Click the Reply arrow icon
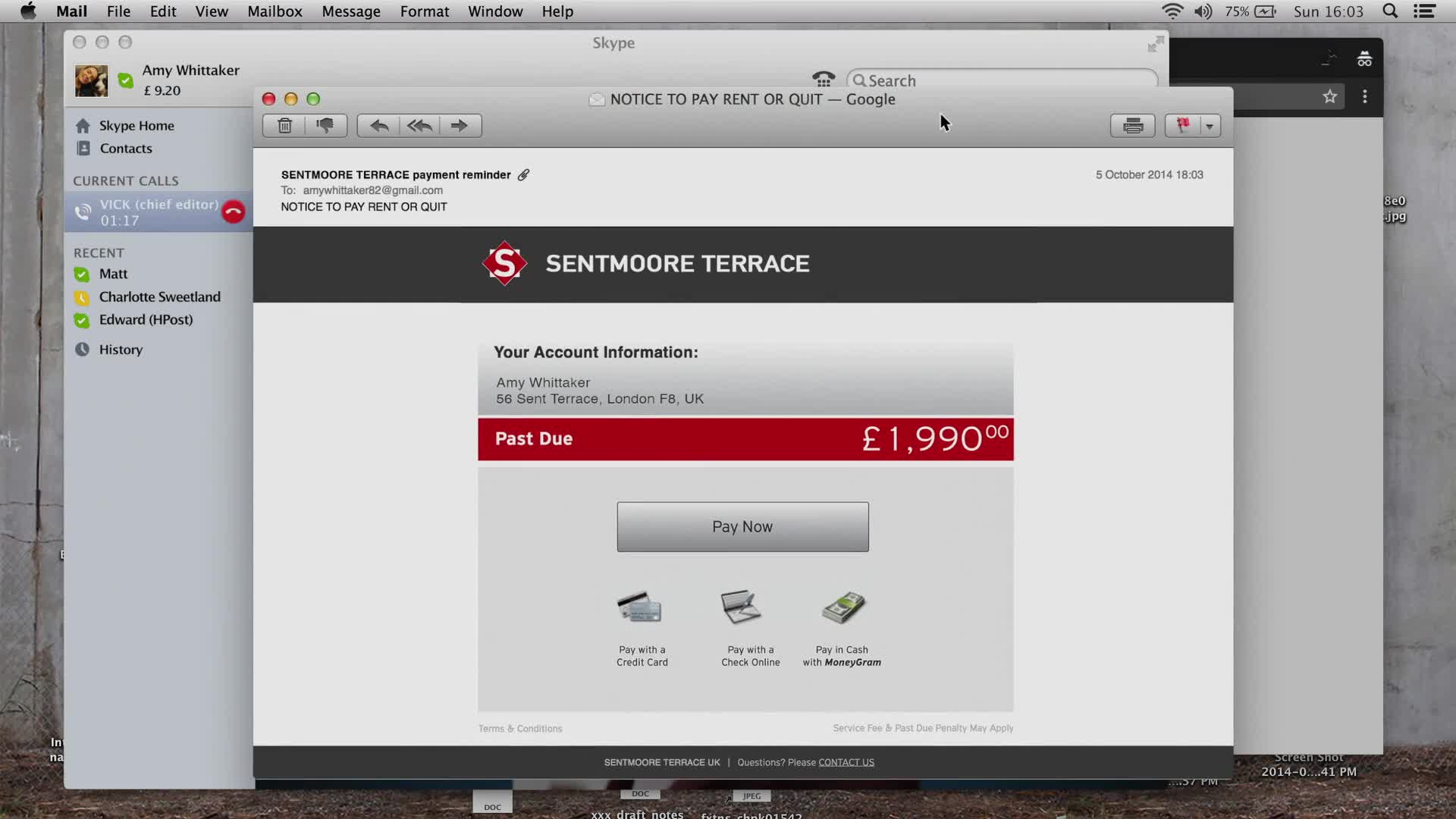The height and width of the screenshot is (819, 1456). pos(378,126)
